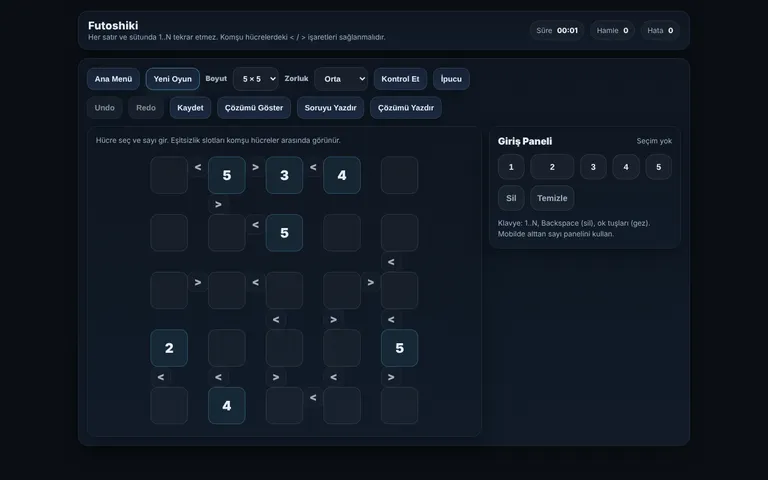Print the puzzle via Soruyu Yazdır
The image size is (768, 480).
click(x=330, y=108)
